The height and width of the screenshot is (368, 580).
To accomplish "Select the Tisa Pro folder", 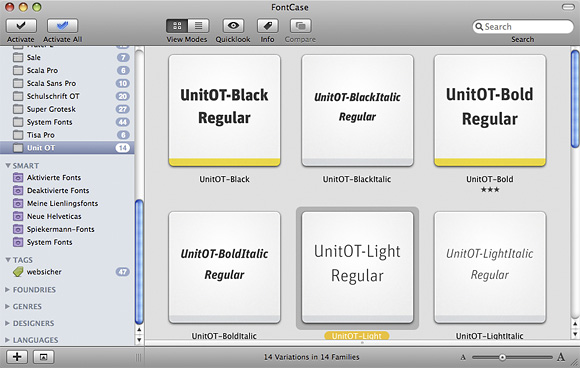I will point(67,135).
